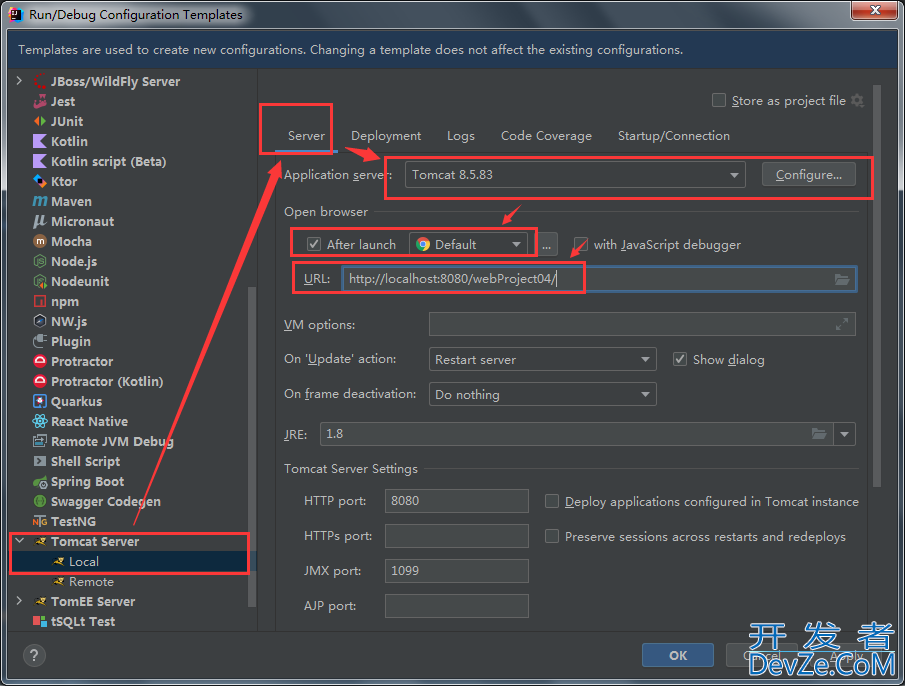Image resolution: width=905 pixels, height=686 pixels.
Task: Click the Jest icon in the template list
Action: (x=40, y=102)
